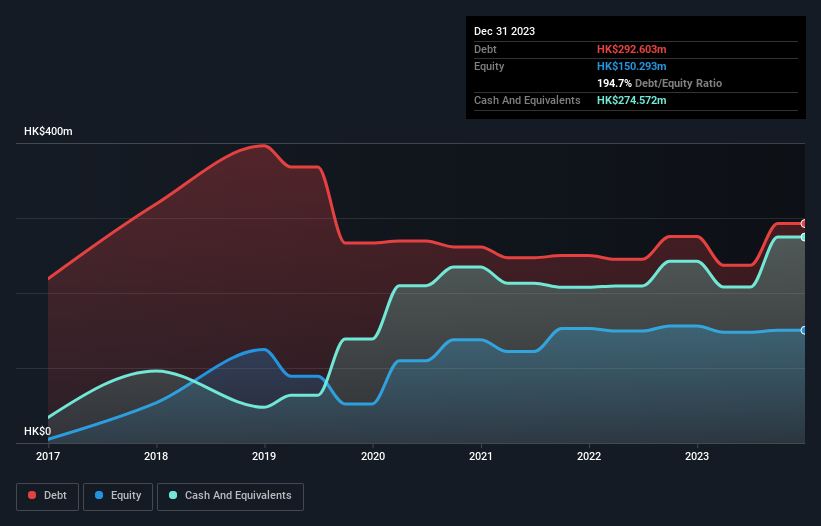Screen dimensions: 821x526
Task: Click the tooltip Equity row label
Action: pos(489,66)
